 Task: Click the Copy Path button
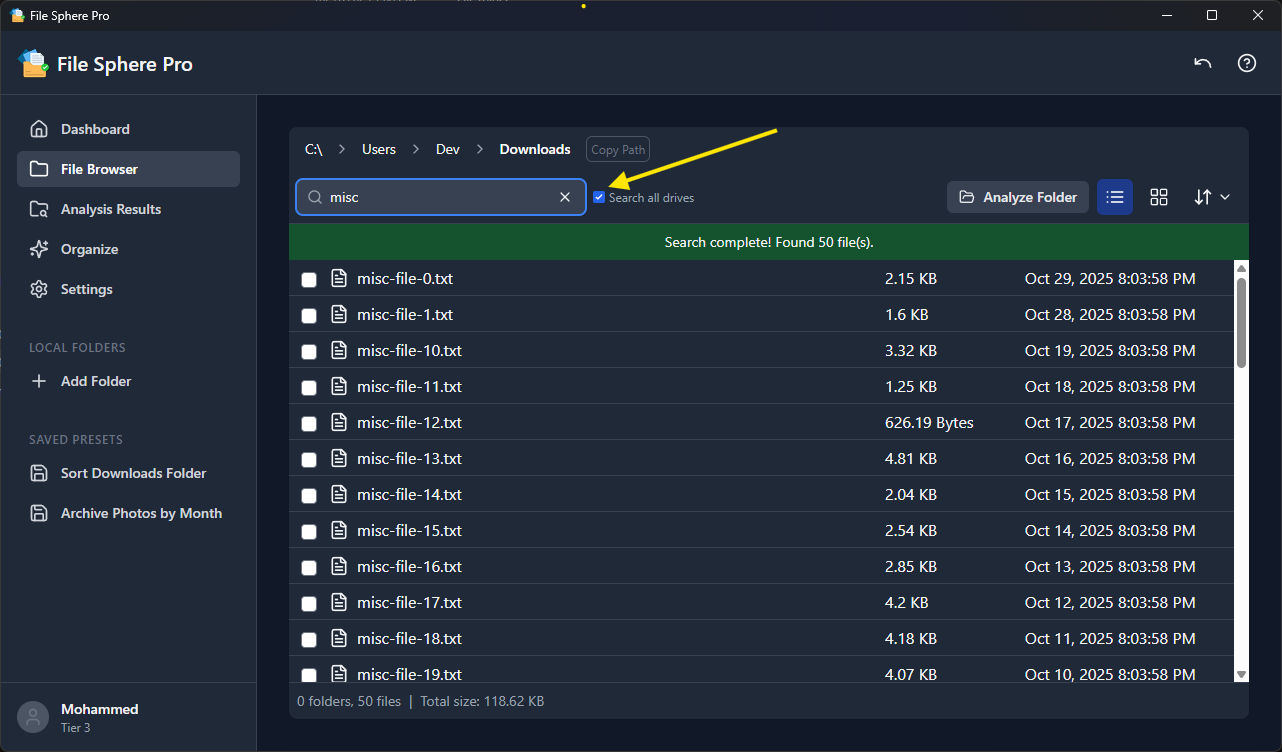(618, 150)
